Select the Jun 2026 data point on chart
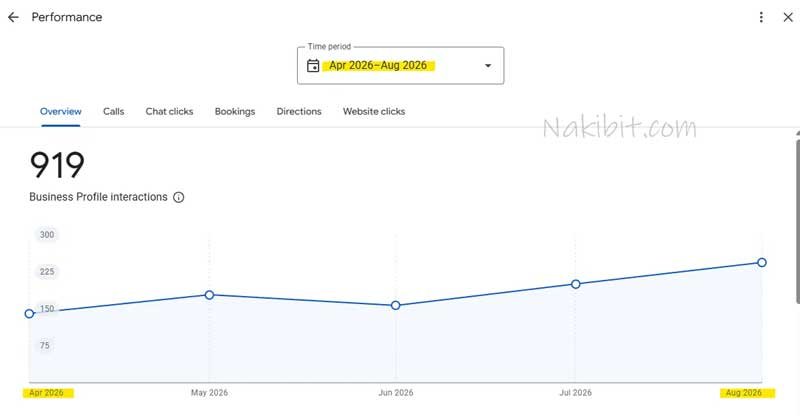 (x=395, y=305)
